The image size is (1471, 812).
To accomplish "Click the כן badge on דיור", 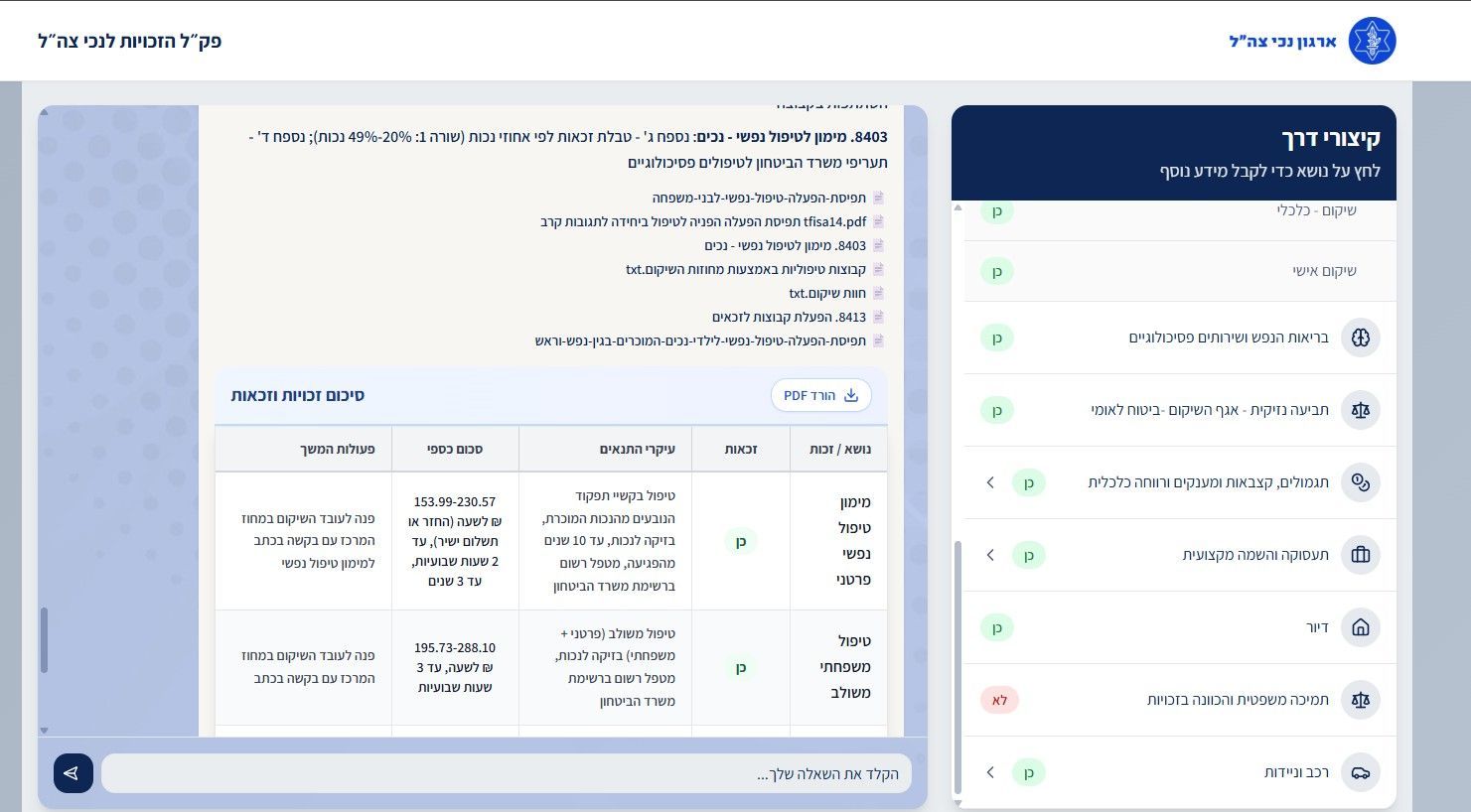I will (x=997, y=627).
